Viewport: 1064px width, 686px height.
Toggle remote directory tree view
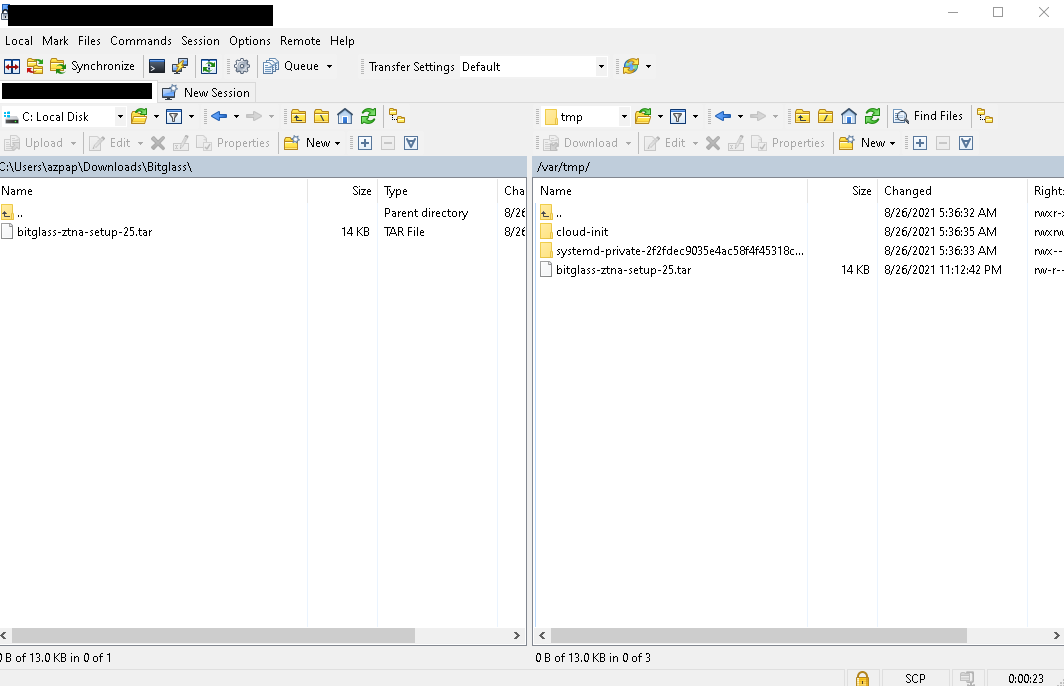pyautogui.click(x=985, y=117)
